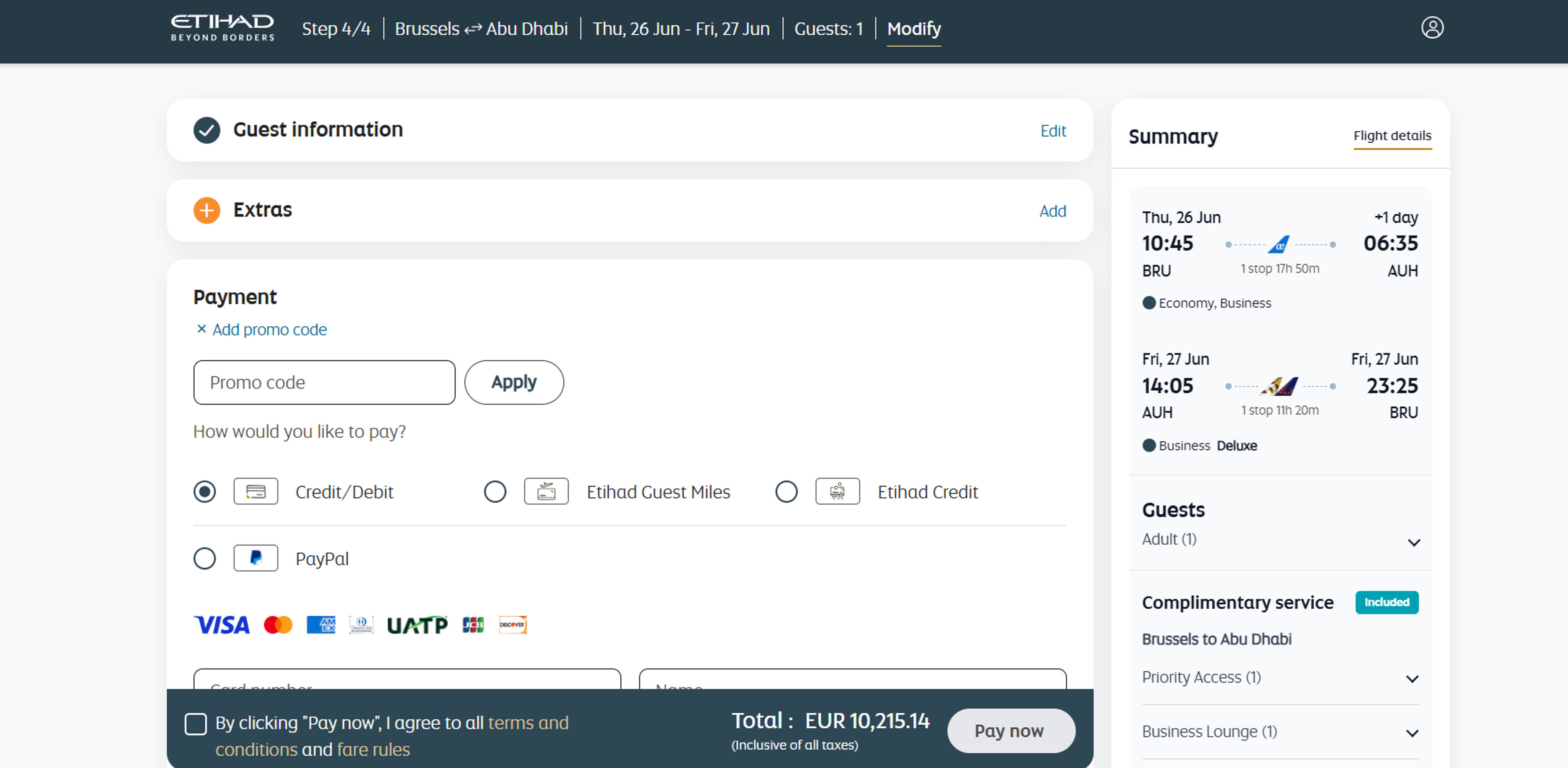This screenshot has height=768, width=1568.
Task: Open the fare rules link
Action: [373, 749]
